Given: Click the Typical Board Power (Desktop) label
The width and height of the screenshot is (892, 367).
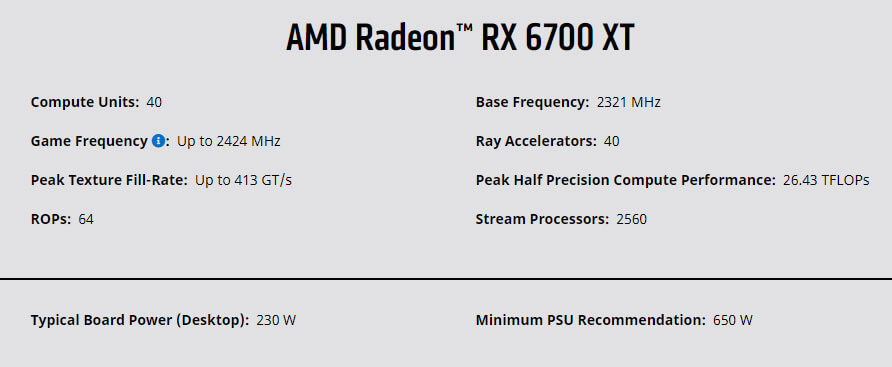Looking at the screenshot, I should (140, 320).
